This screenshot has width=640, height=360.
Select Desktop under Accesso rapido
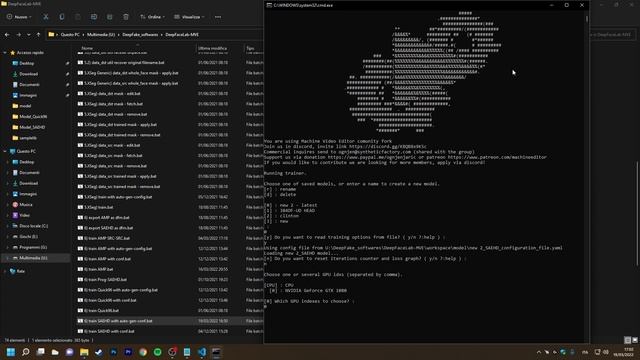(x=27, y=63)
